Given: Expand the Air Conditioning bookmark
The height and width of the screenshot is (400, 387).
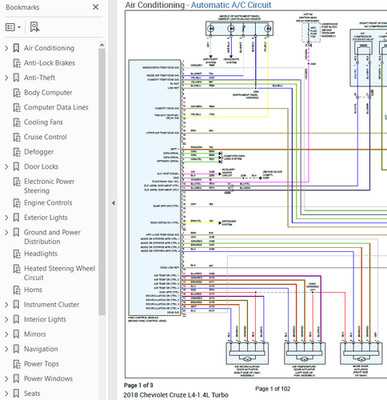Looking at the screenshot, I should 6,48.
